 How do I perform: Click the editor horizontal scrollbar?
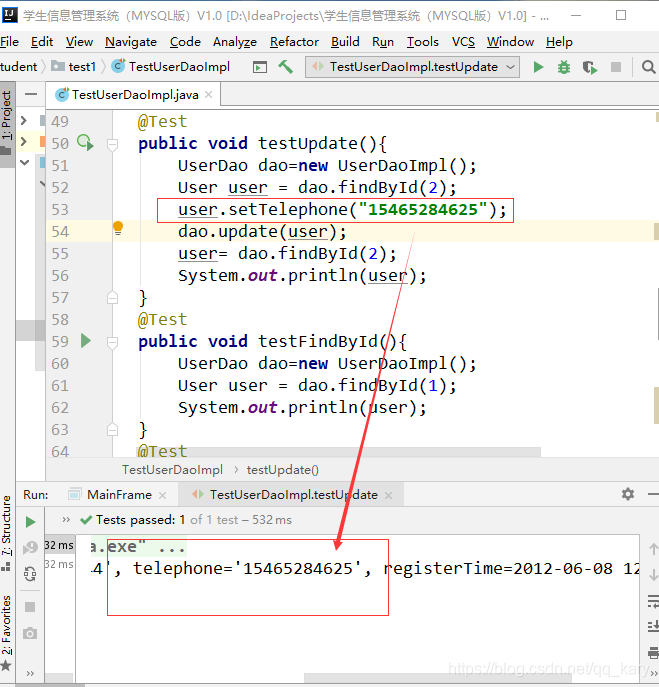coord(340,452)
